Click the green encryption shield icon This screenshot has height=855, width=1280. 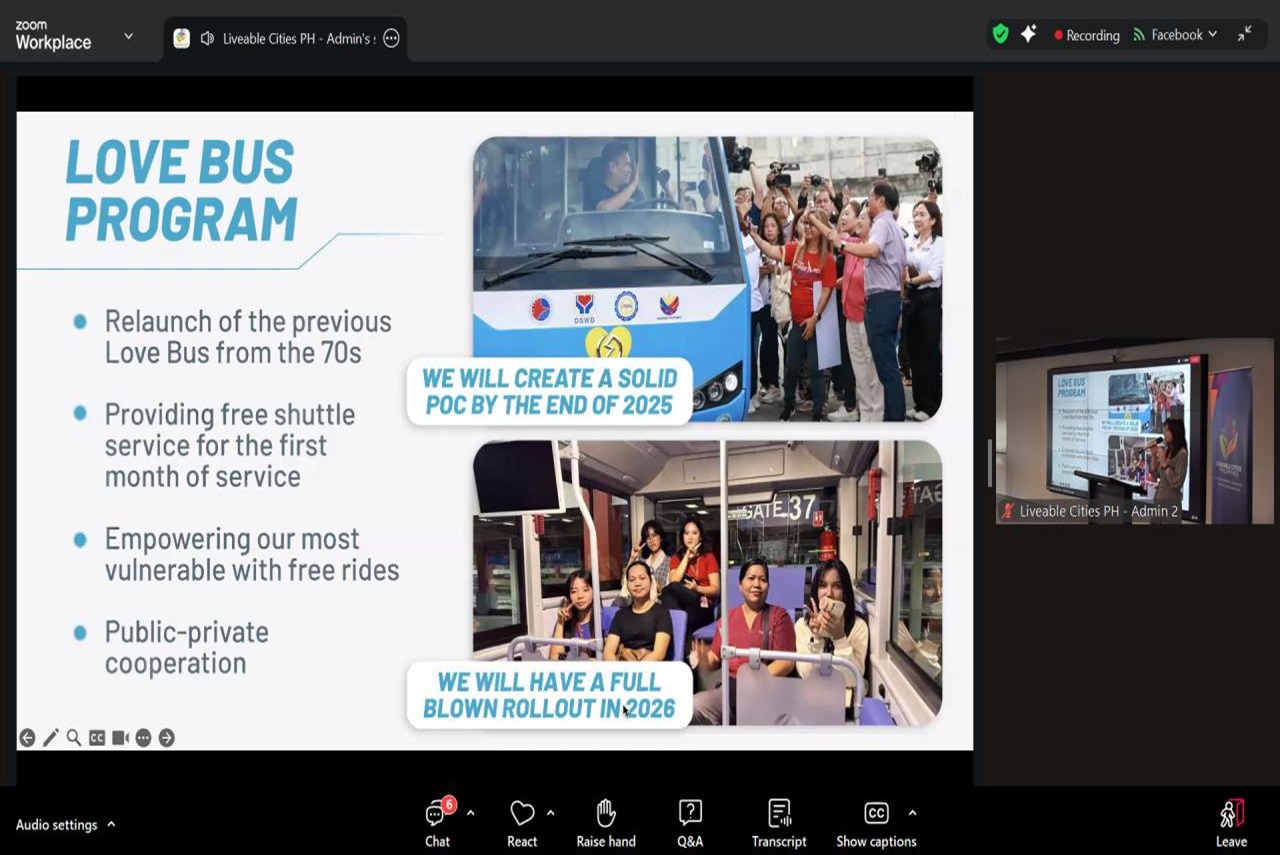click(x=1000, y=34)
